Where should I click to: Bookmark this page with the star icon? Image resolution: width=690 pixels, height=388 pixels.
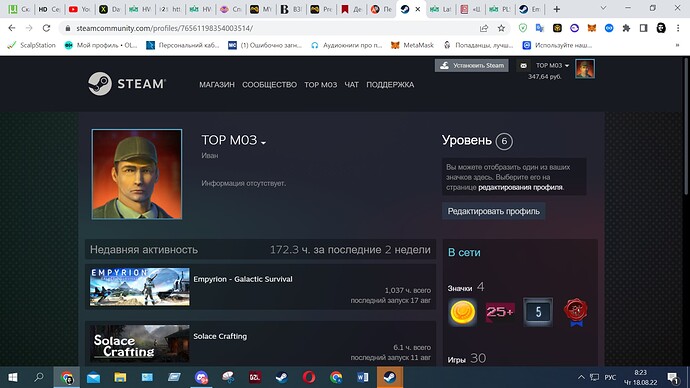[501, 28]
